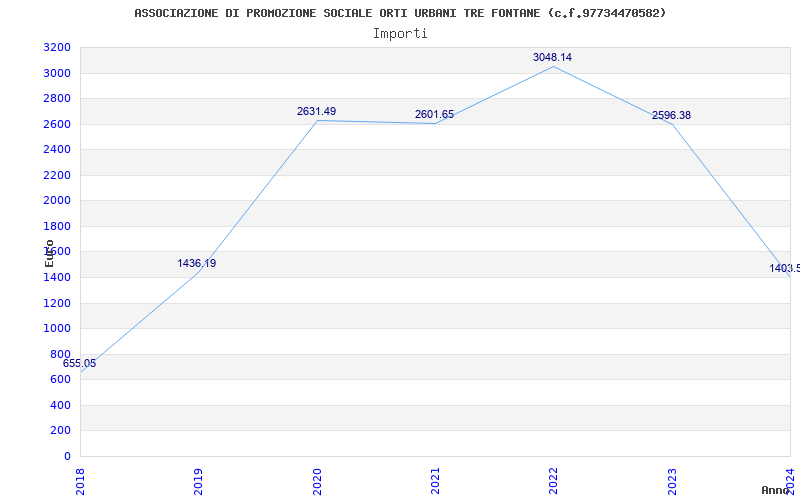Click the 2020 year axis label
800x500 pixels.
317,481
